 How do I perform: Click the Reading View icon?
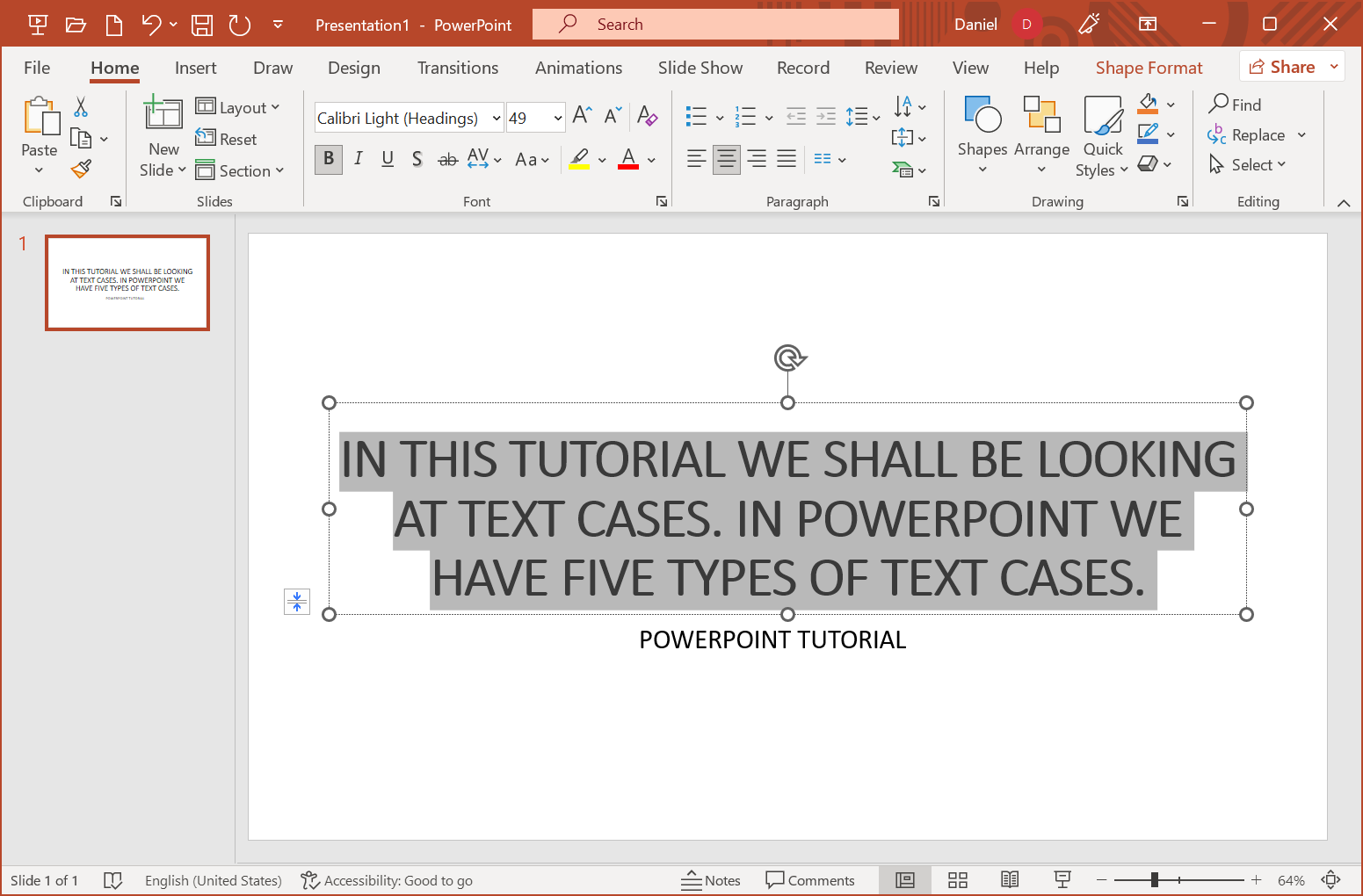point(1010,880)
